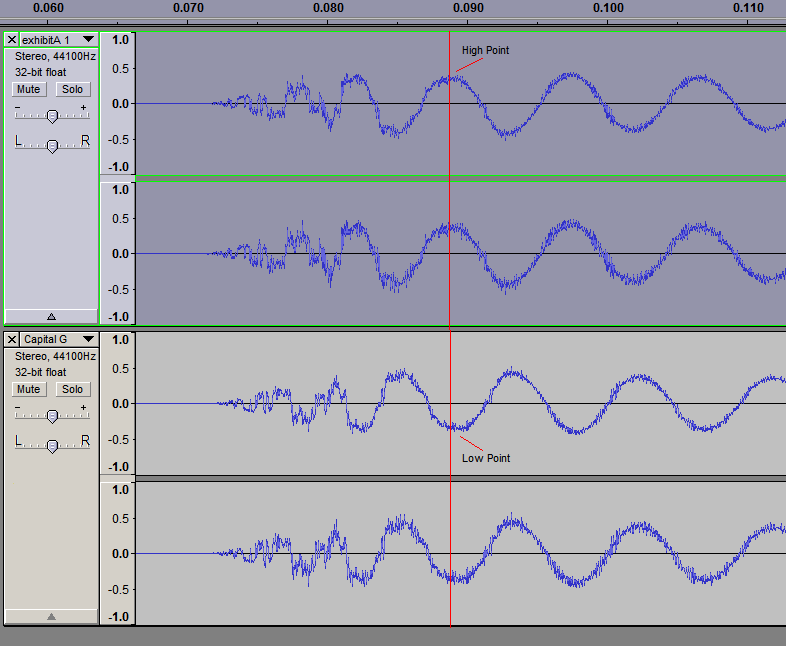Collapse the exhibitA 1 track with bottom triangle

click(51, 316)
